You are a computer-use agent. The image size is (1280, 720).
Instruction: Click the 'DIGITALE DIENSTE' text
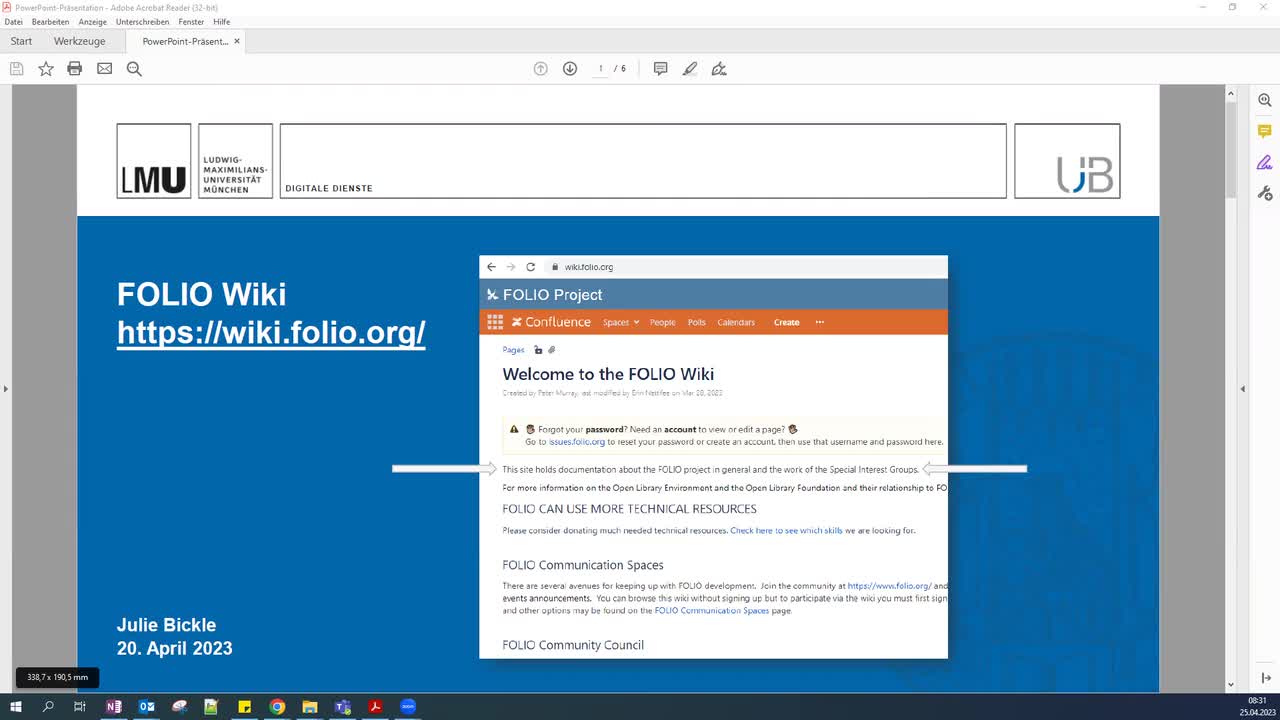[329, 188]
